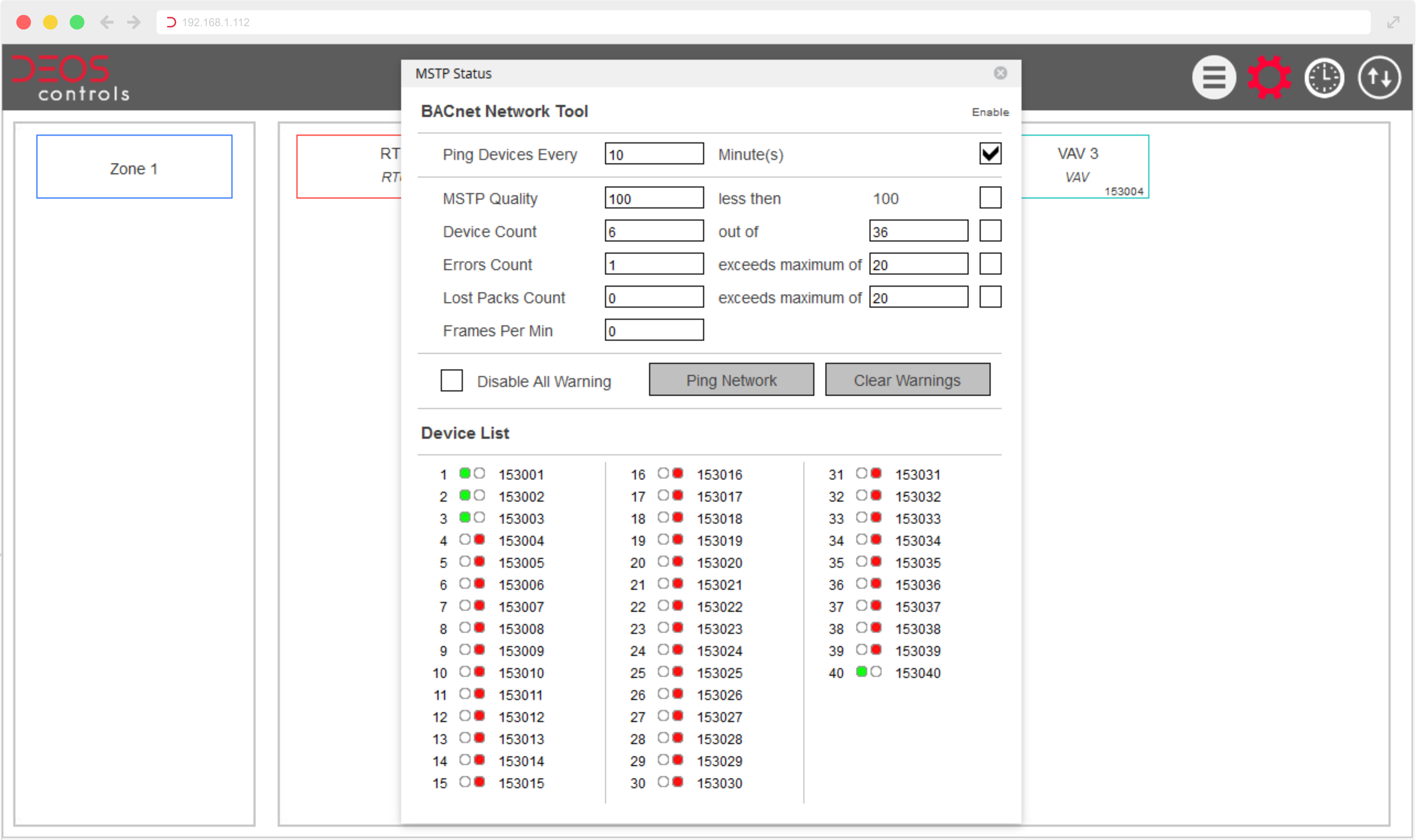Screen dimensions: 1416x840
Task: Click the Ping Devices Every minutes field
Action: point(654,154)
